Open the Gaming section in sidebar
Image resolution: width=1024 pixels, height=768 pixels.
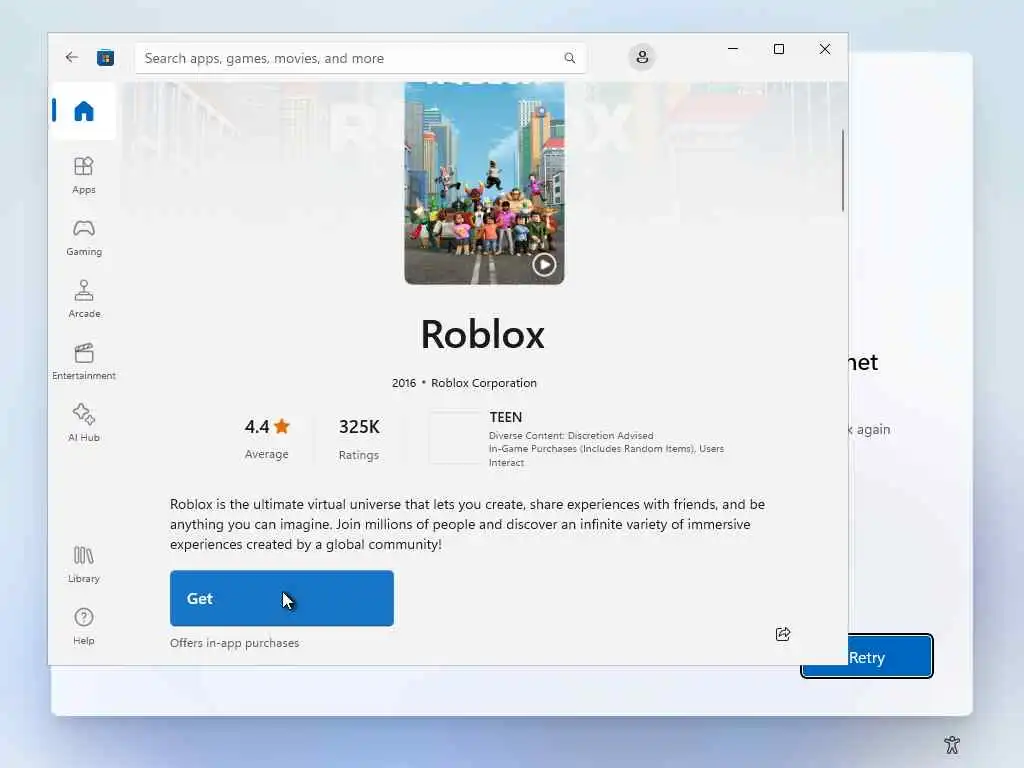point(84,238)
